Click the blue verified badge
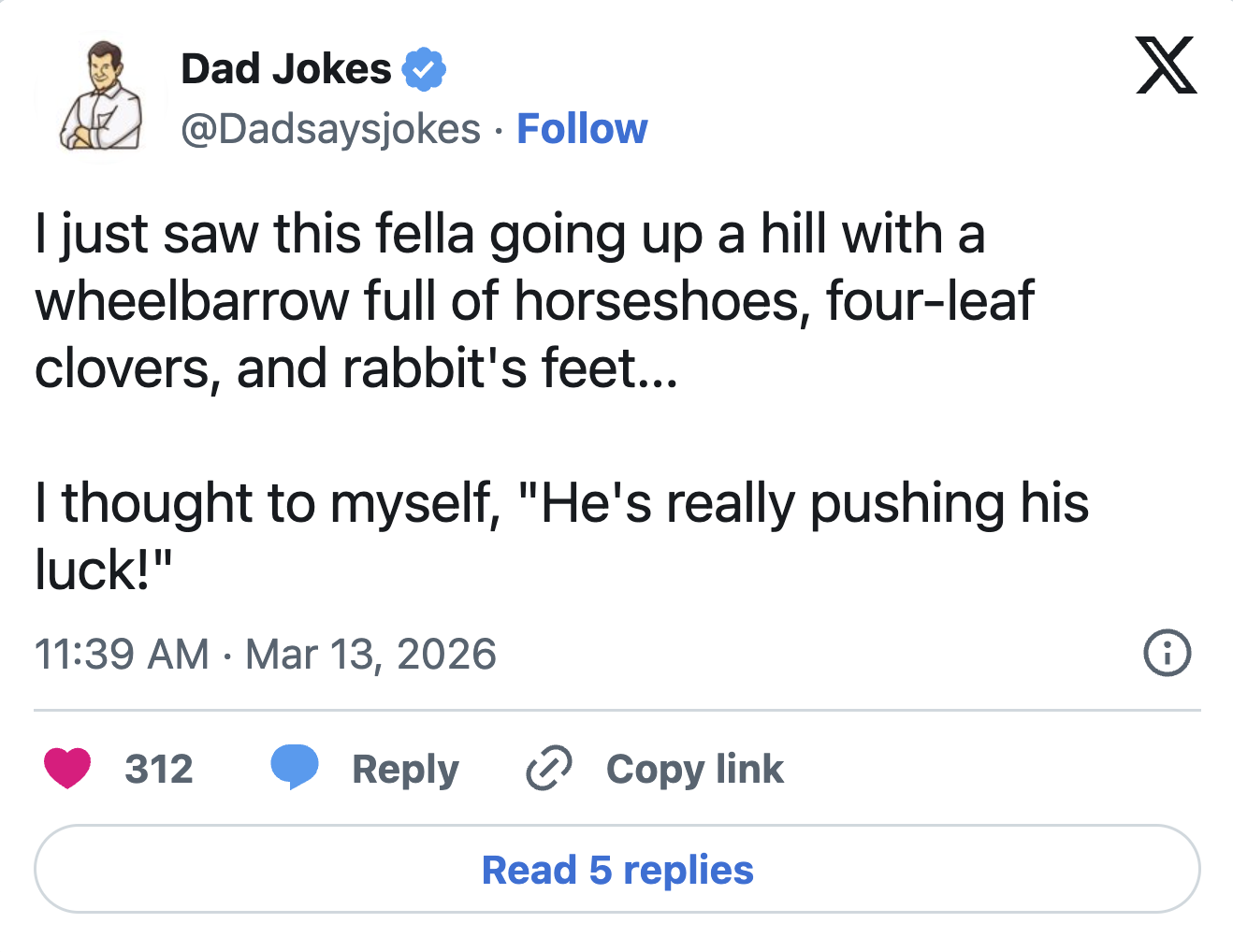This screenshot has height=952, width=1233. [x=424, y=69]
